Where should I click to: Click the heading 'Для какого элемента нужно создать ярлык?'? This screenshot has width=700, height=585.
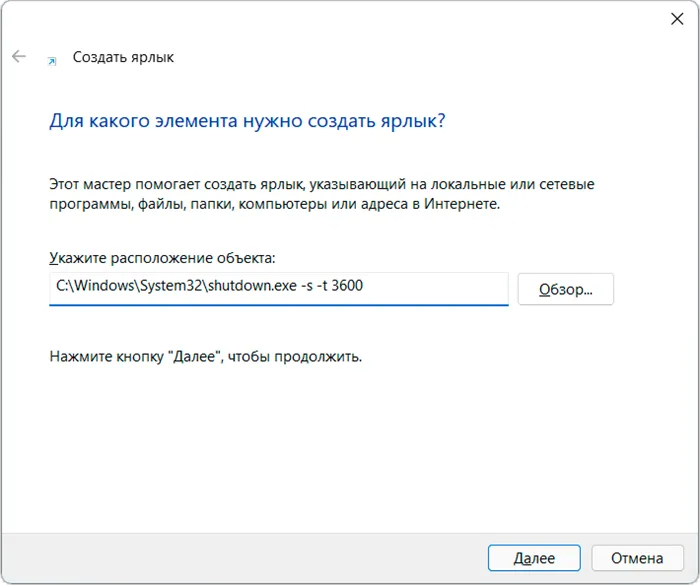point(247,121)
